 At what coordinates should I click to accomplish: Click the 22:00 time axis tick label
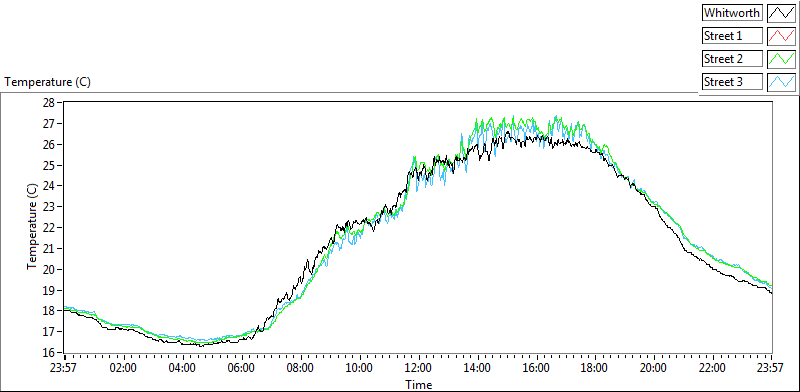(713, 368)
